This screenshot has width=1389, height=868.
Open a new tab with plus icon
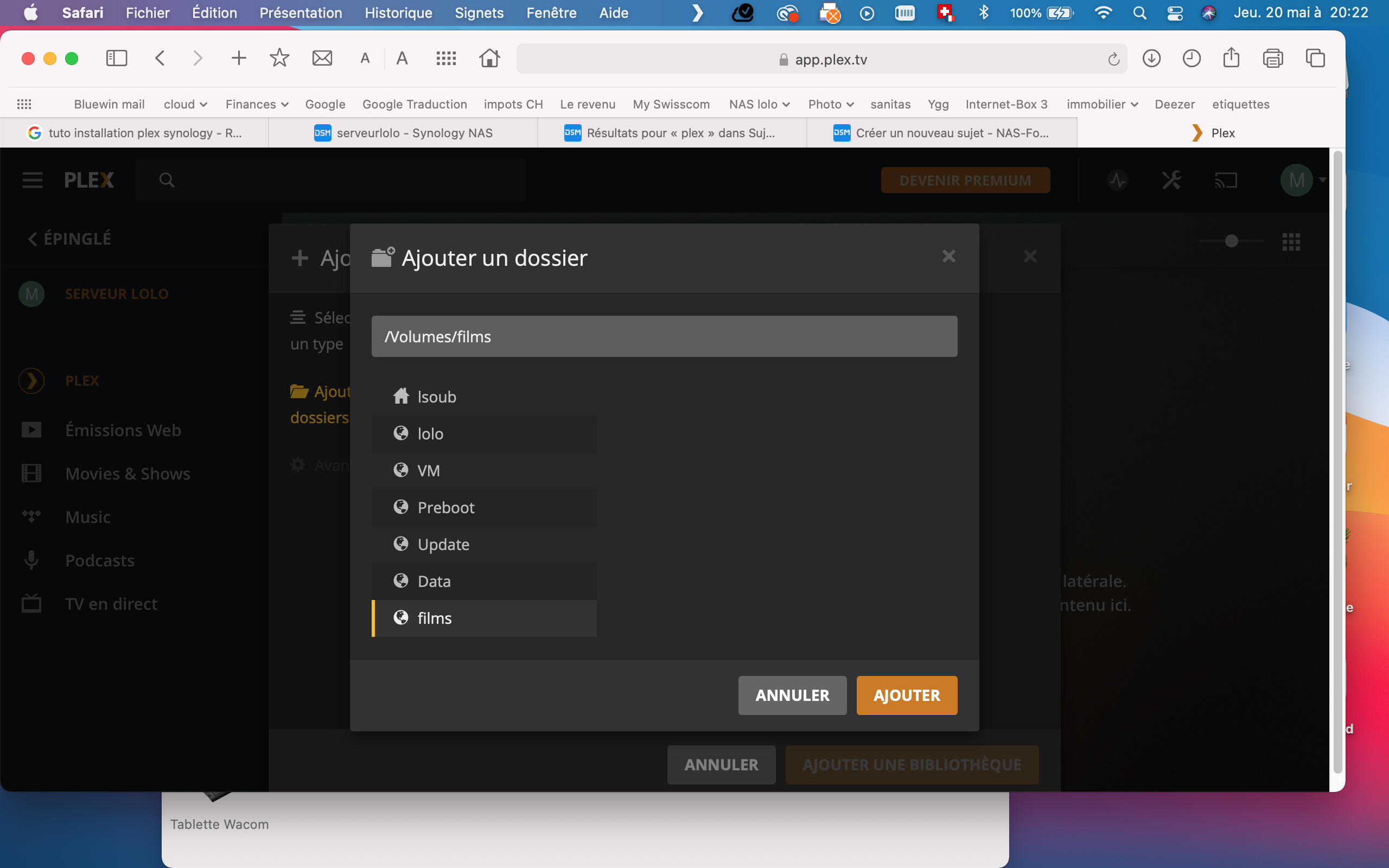239,58
